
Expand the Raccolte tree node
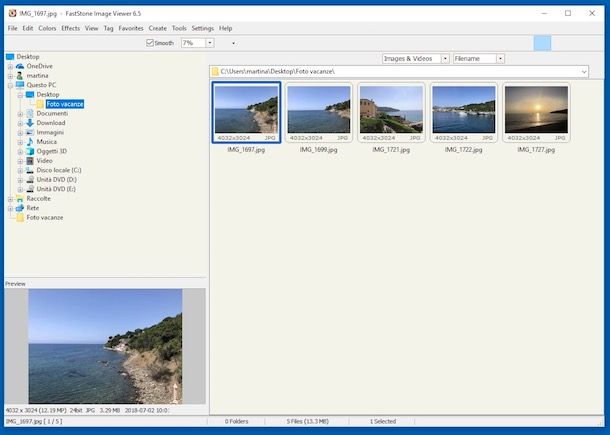[x=10, y=199]
